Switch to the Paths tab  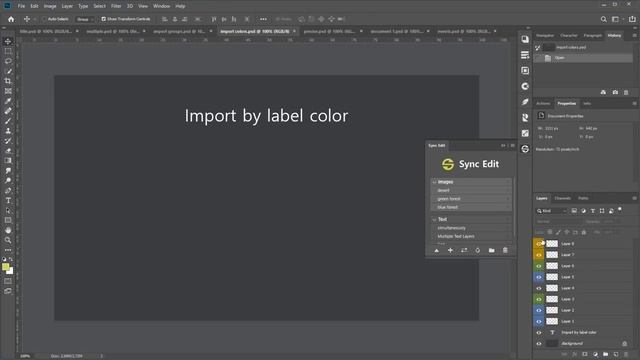(583, 198)
